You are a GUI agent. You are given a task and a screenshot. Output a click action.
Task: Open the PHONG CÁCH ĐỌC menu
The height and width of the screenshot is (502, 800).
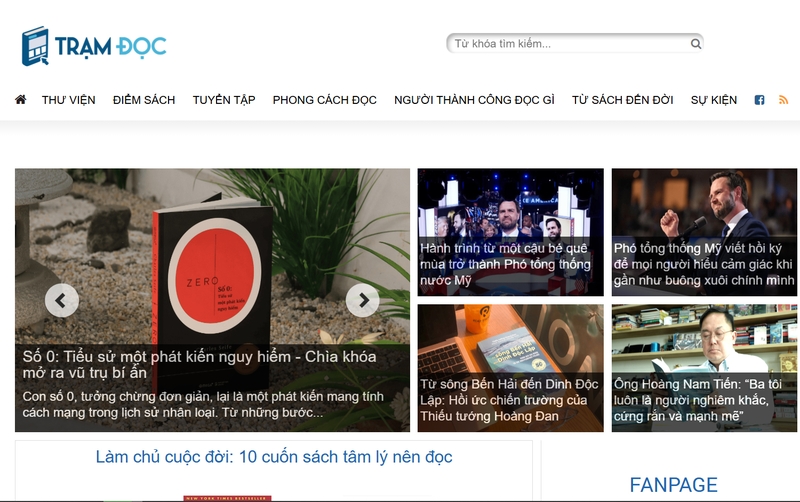(x=324, y=100)
